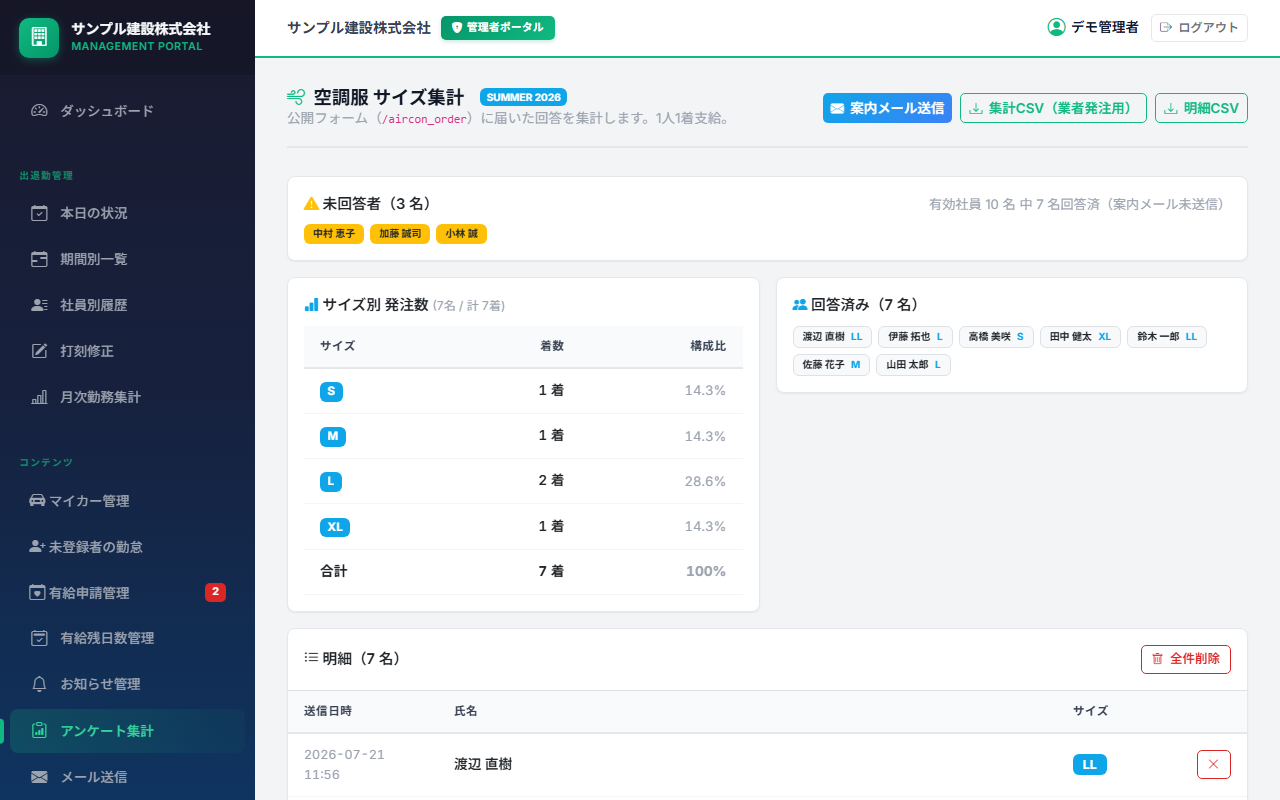Select アンケート集計 menu item
Screen dimensions: 1280x800
click(127, 731)
